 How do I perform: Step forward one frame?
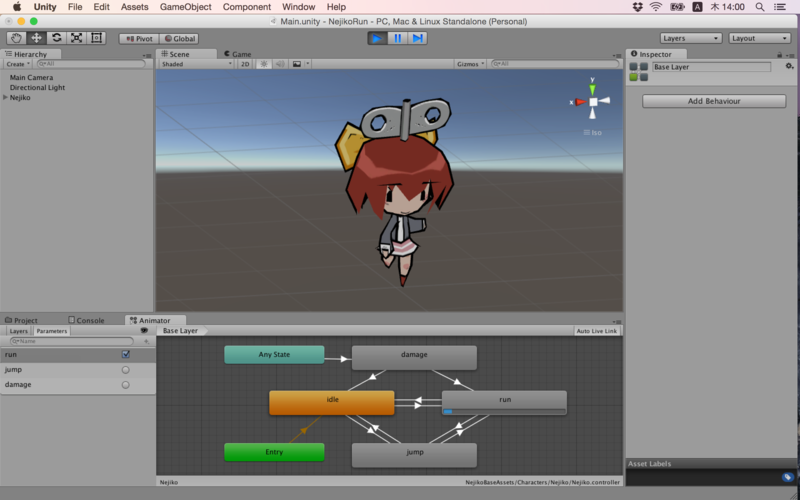click(x=417, y=38)
